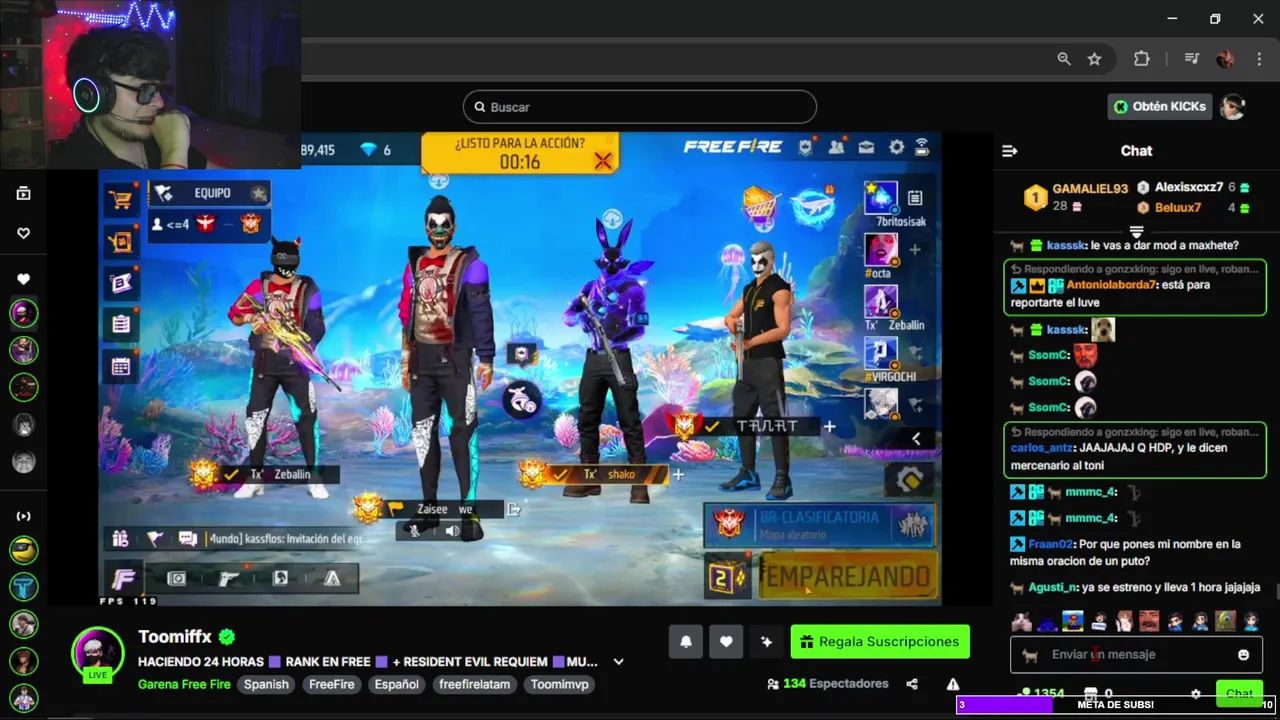This screenshot has width=1280, height=720.
Task: Toggle the in-game microphone mute icon
Action: (x=415, y=531)
